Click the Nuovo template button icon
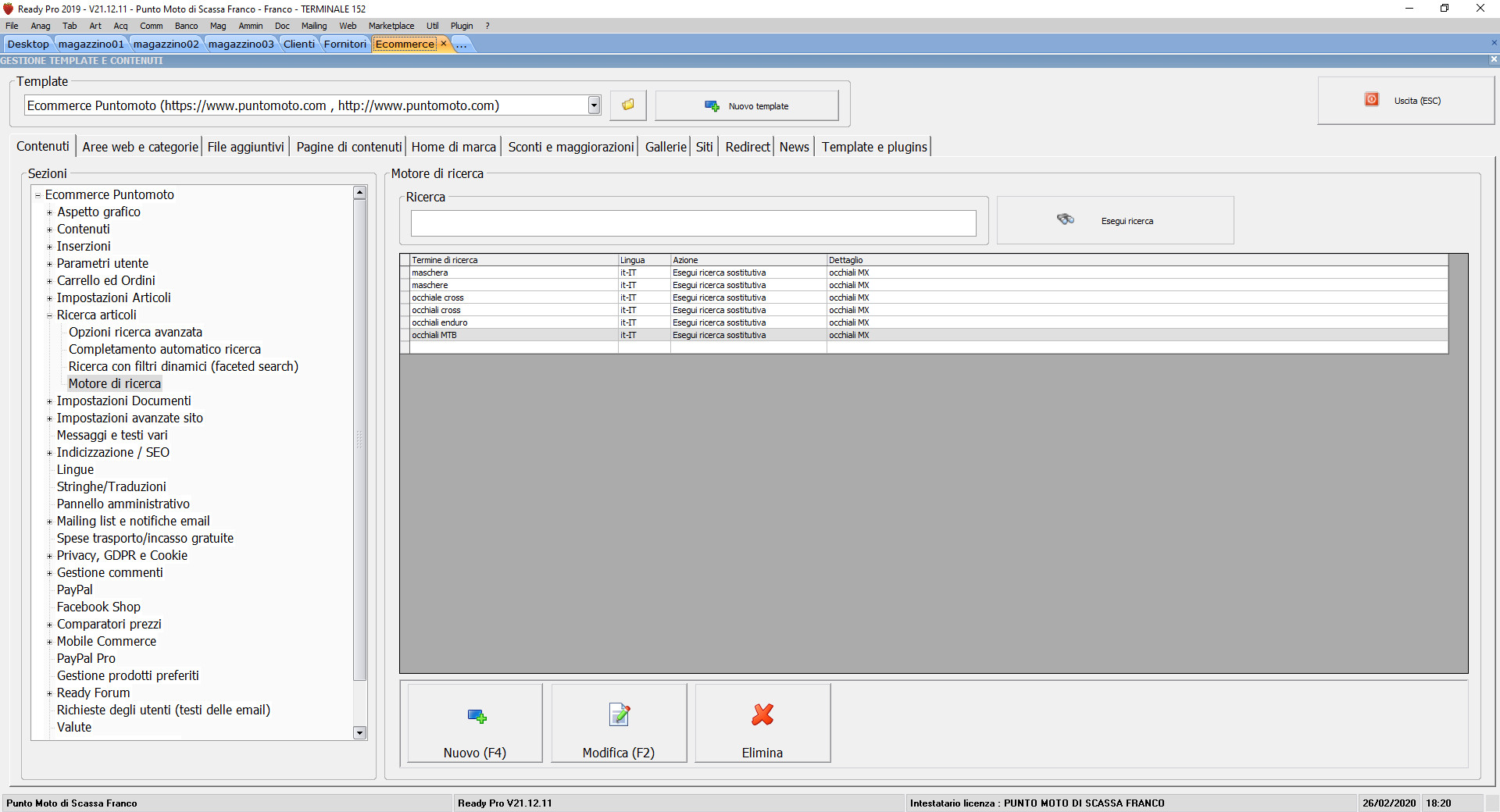1500x812 pixels. click(712, 106)
